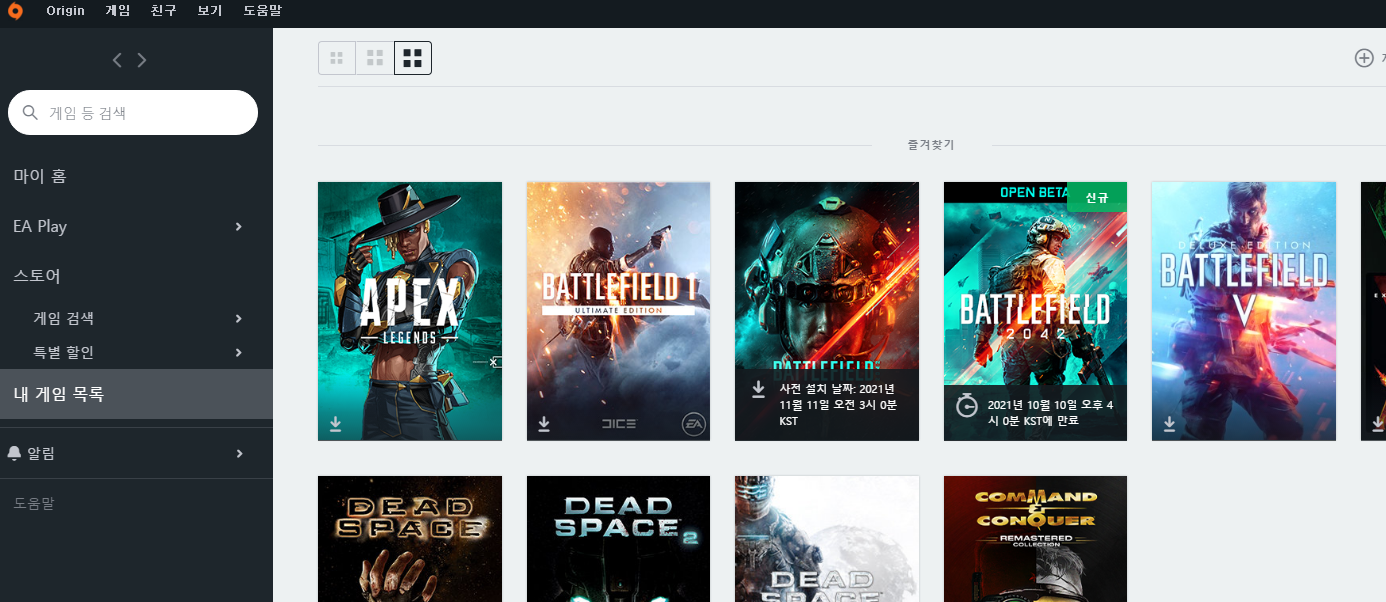This screenshot has height=602, width=1386.
Task: Click the 게임 등 검색 search field
Action: click(140, 113)
